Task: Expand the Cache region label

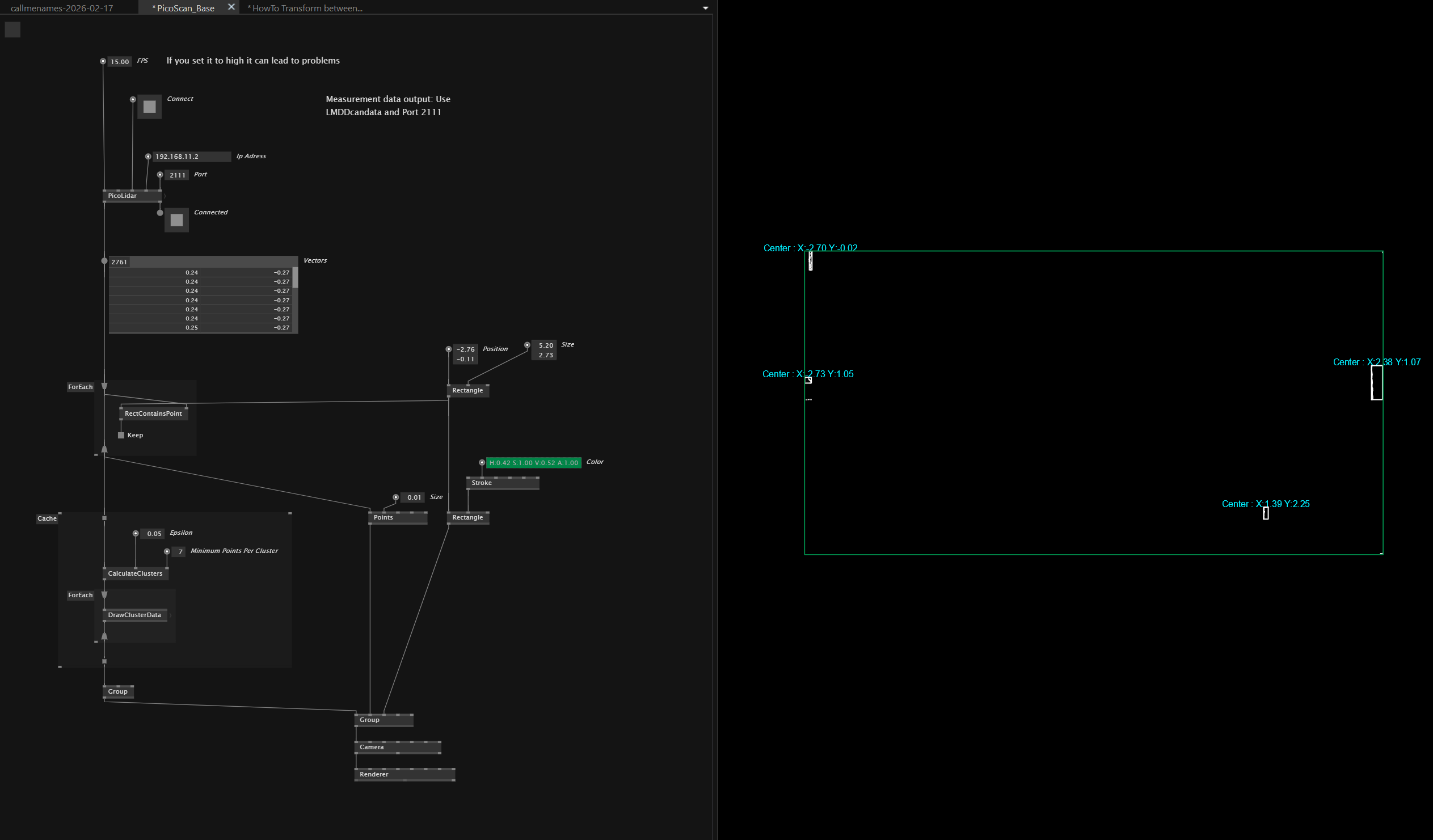Action: (x=47, y=518)
